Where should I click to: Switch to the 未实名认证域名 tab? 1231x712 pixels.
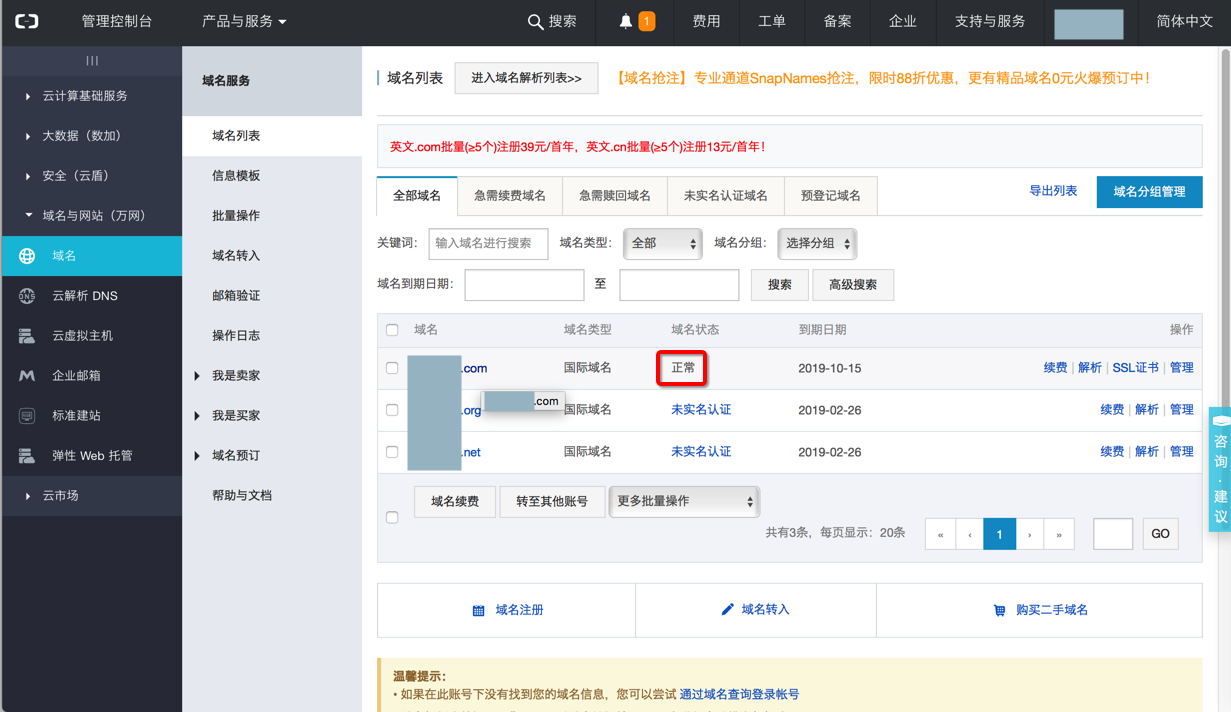726,195
